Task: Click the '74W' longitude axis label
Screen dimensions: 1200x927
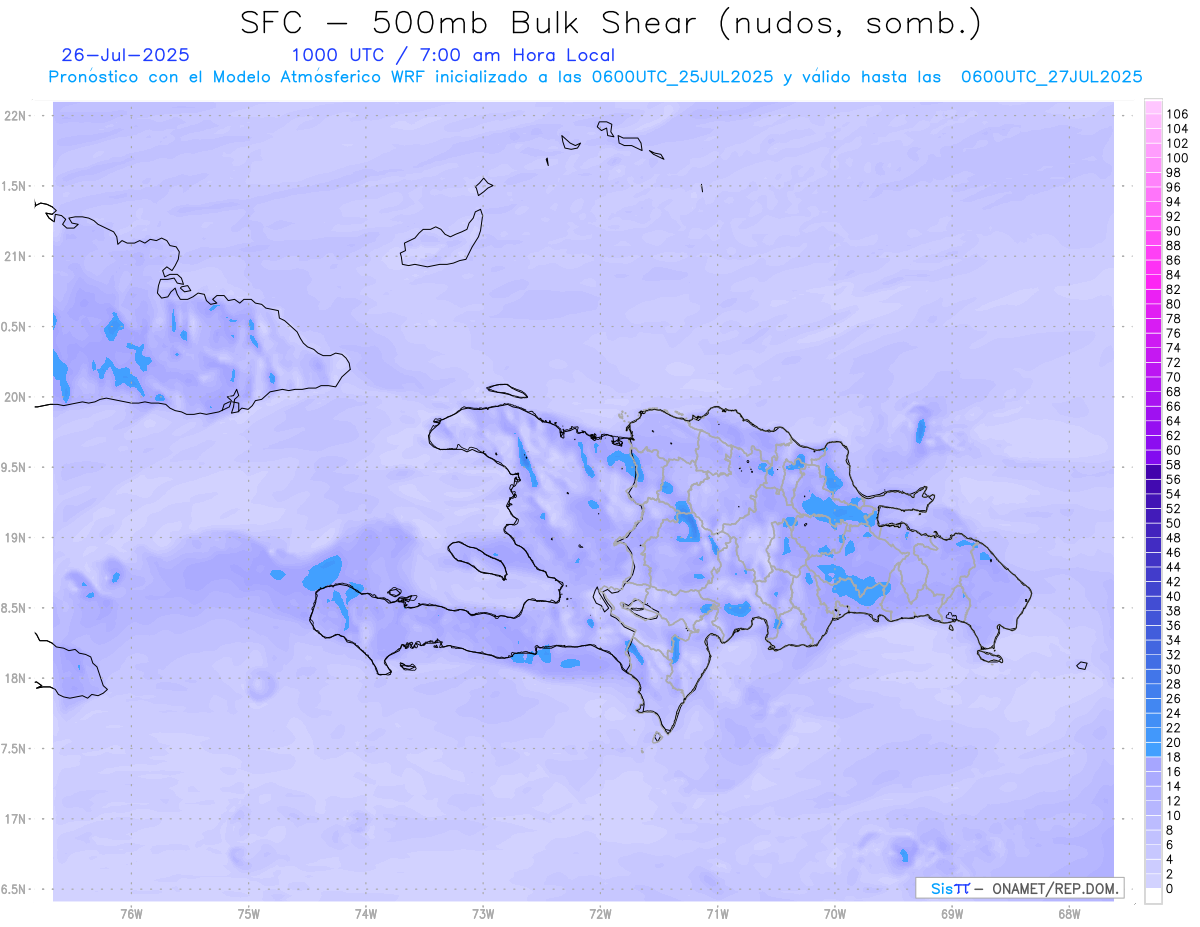Action: pyautogui.click(x=365, y=913)
